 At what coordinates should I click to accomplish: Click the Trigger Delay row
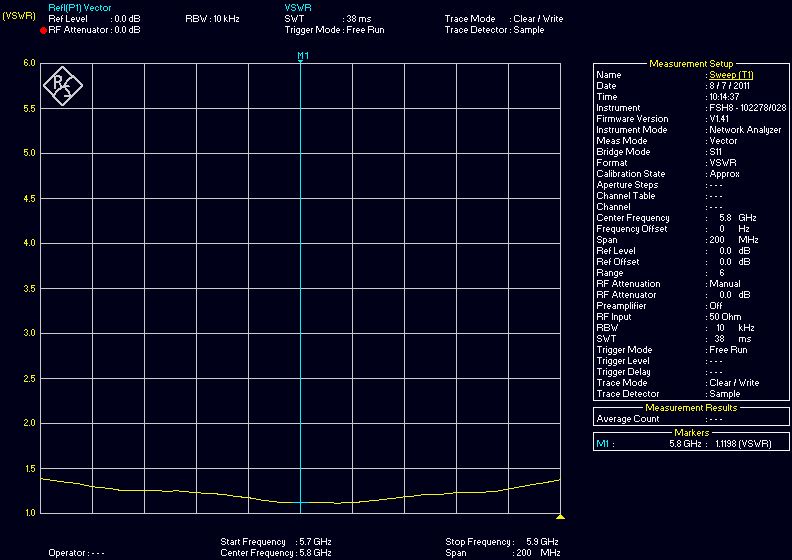pyautogui.click(x=691, y=372)
